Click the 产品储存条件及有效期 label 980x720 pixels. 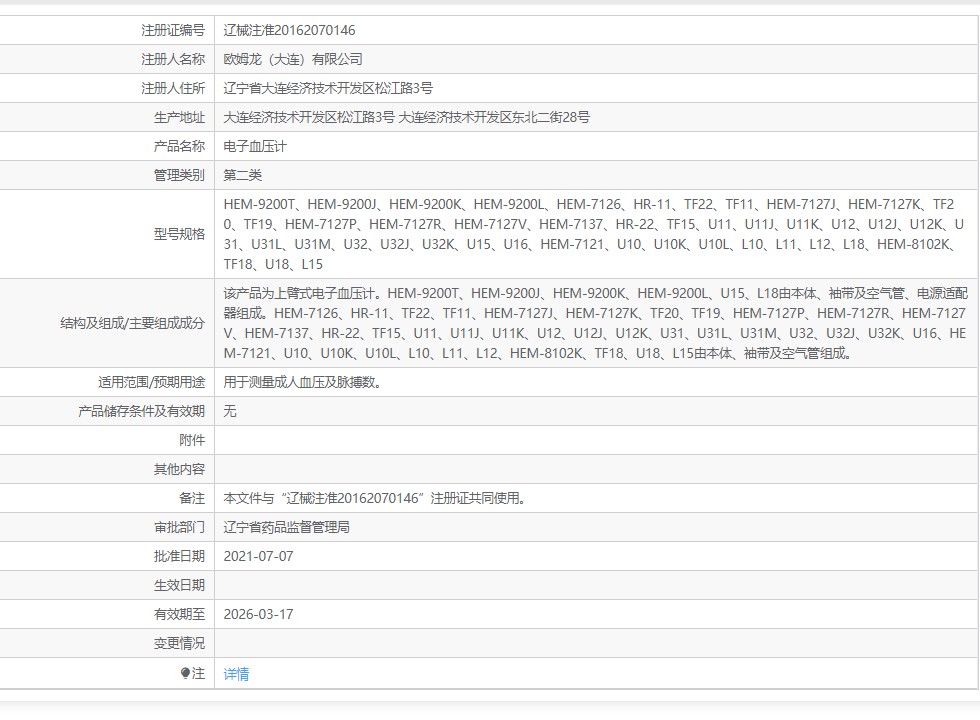tap(141, 411)
